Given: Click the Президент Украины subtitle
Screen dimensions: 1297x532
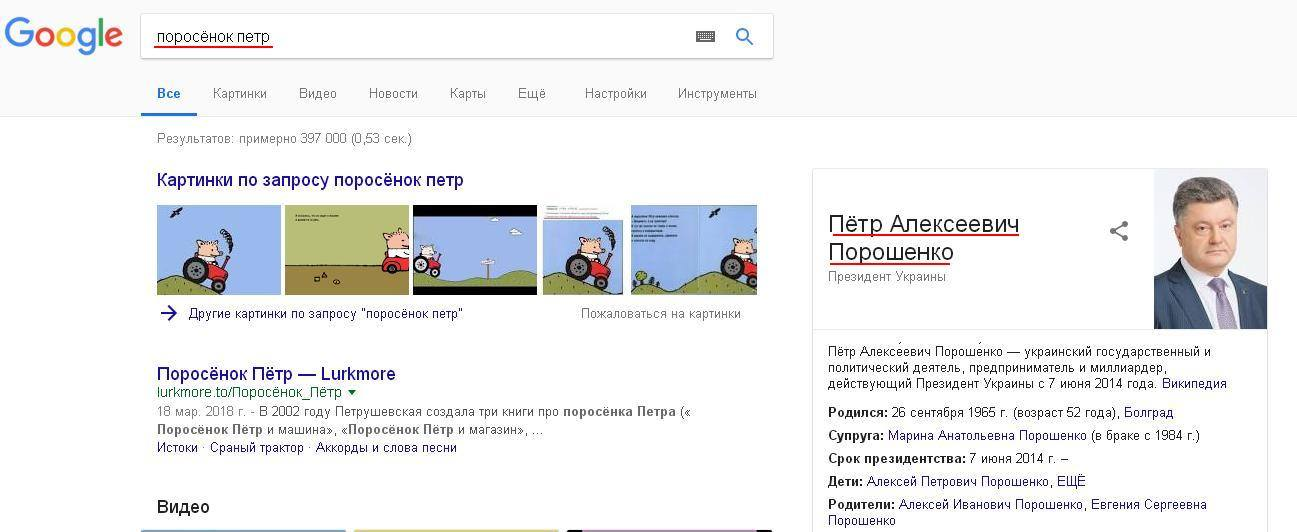Looking at the screenshot, I should 887,276.
